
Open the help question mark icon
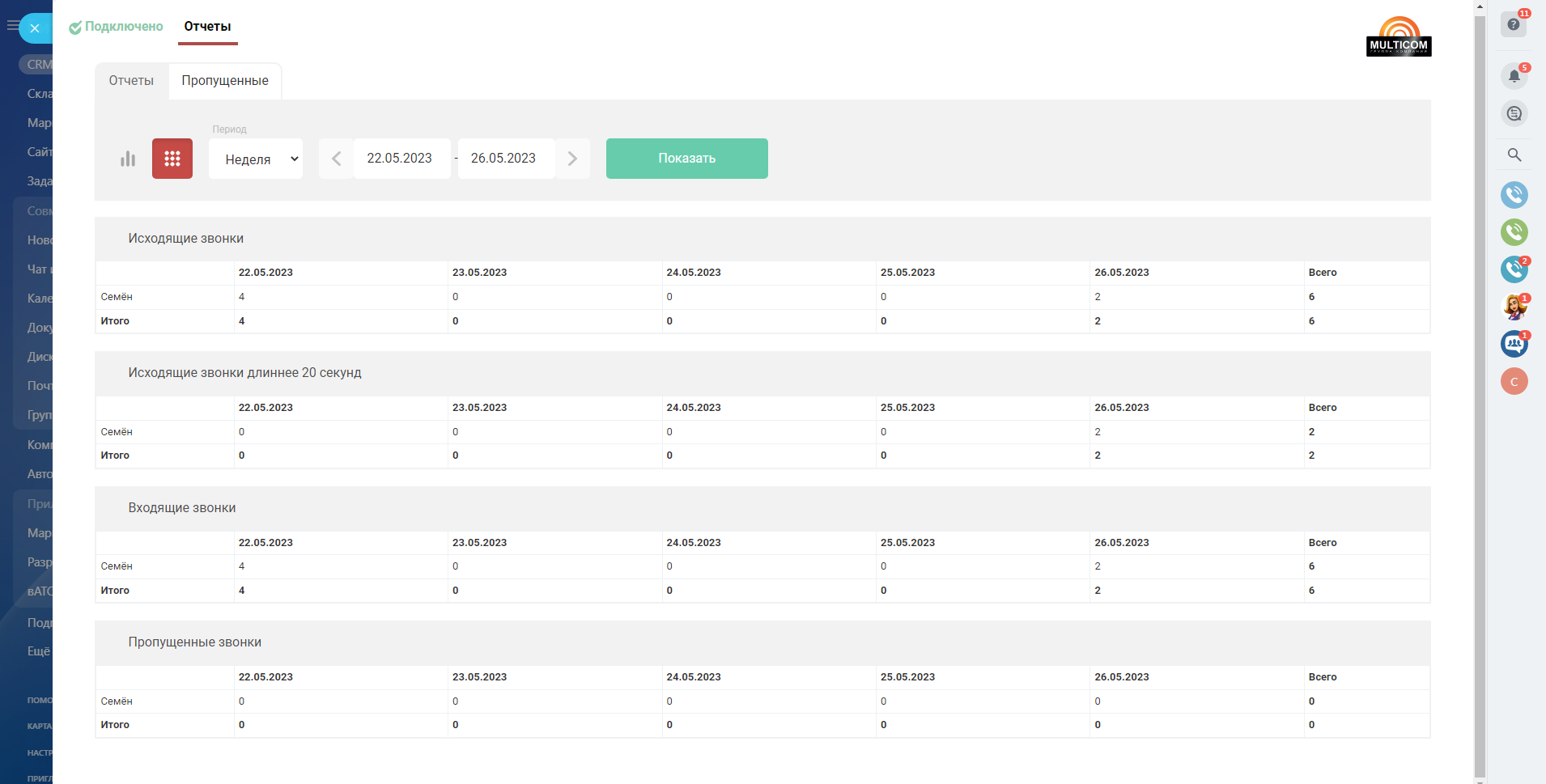click(1514, 24)
